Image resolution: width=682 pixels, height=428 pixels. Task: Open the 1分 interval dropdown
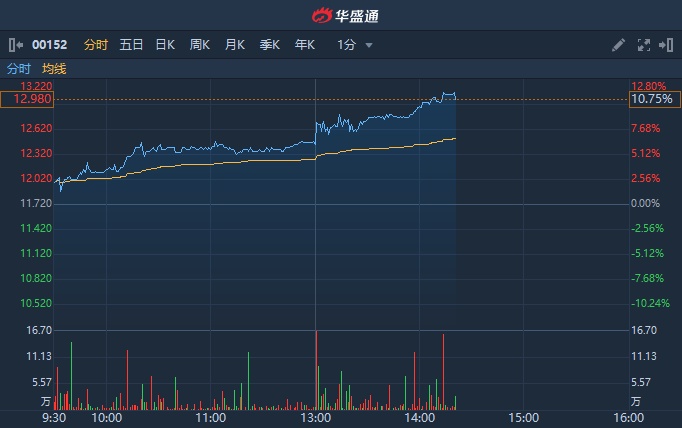347,45
